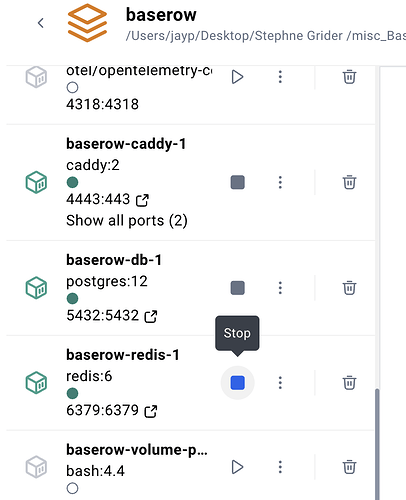Stop the baserow-redis-1 container
The width and height of the screenshot is (406, 500).
point(238,383)
